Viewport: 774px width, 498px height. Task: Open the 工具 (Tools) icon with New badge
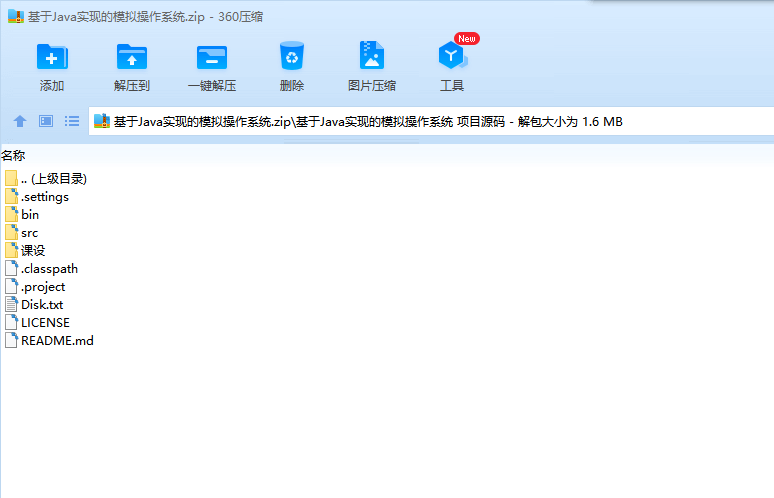coord(452,54)
